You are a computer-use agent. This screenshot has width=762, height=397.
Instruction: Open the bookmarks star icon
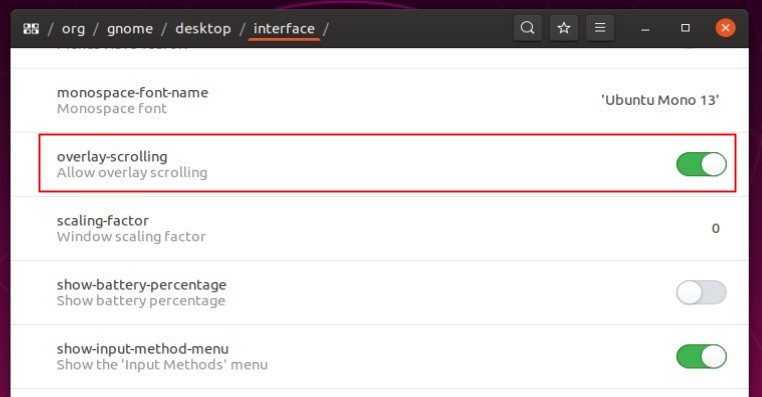click(564, 28)
